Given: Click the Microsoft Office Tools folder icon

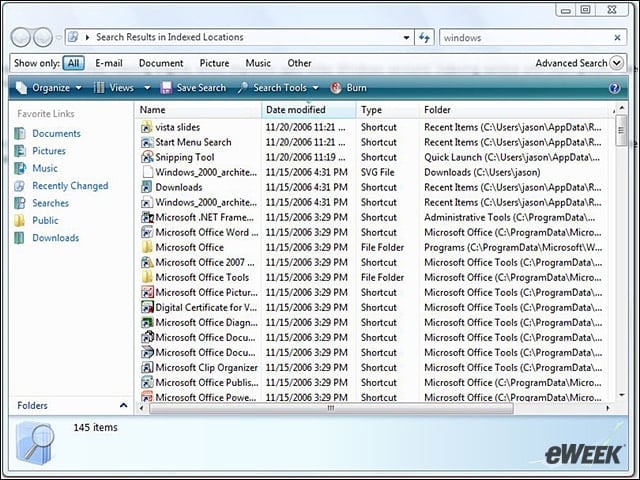Looking at the screenshot, I should coord(147,277).
